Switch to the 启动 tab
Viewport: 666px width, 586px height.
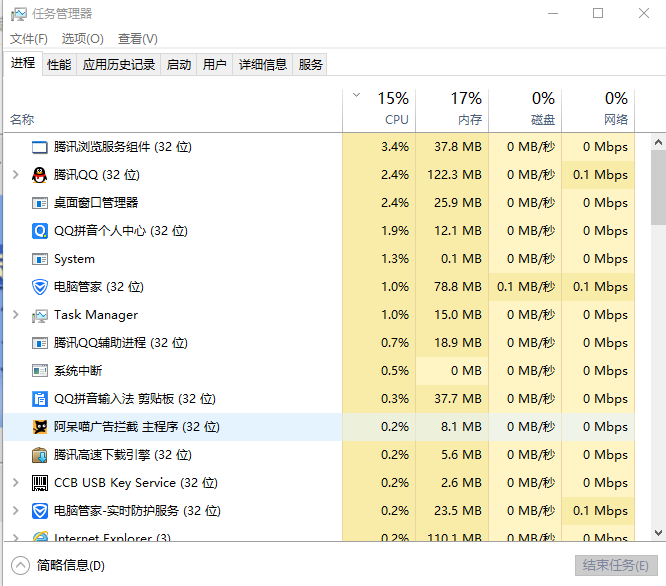[x=178, y=65]
